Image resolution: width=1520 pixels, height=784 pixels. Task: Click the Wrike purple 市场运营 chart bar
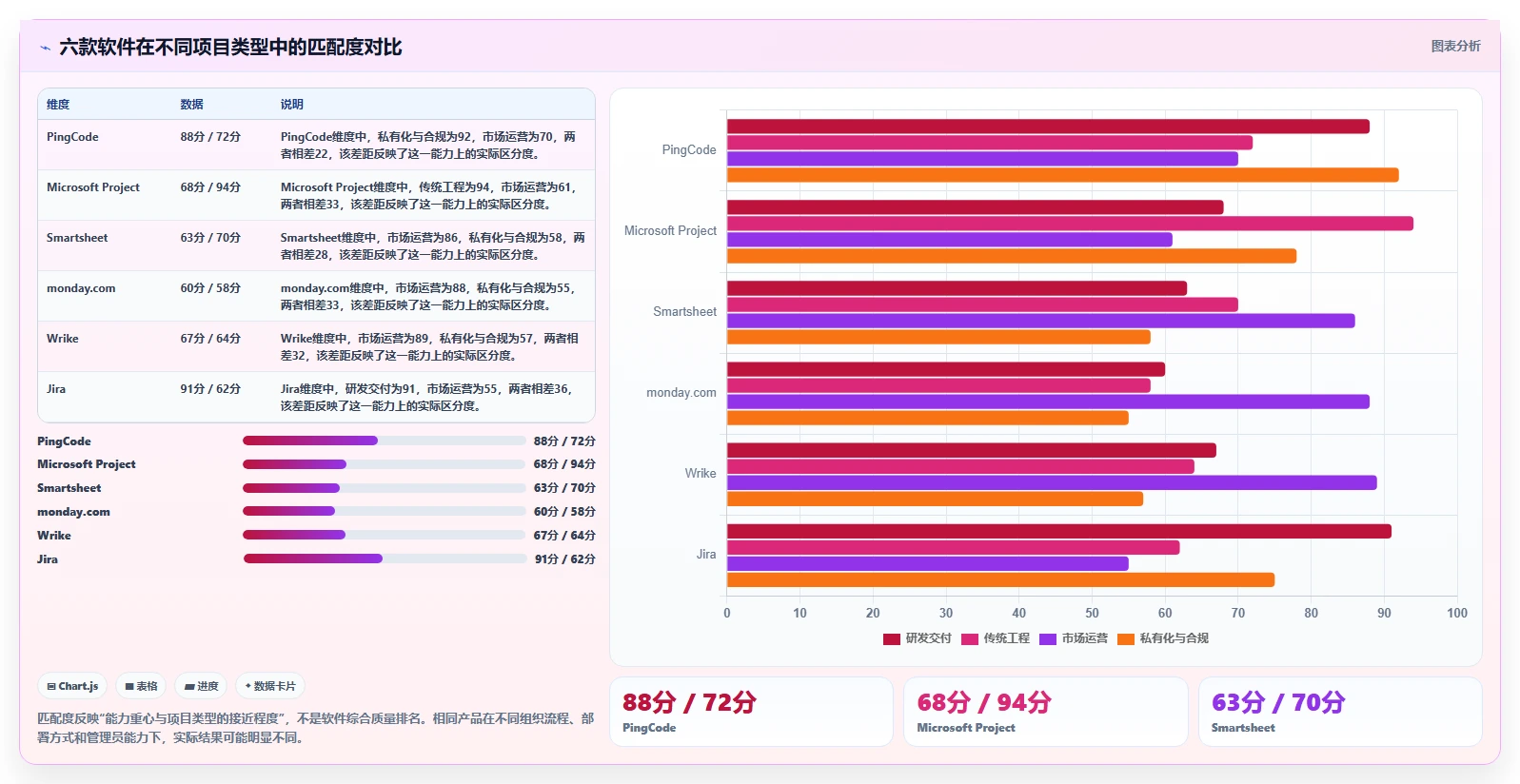point(1052,482)
